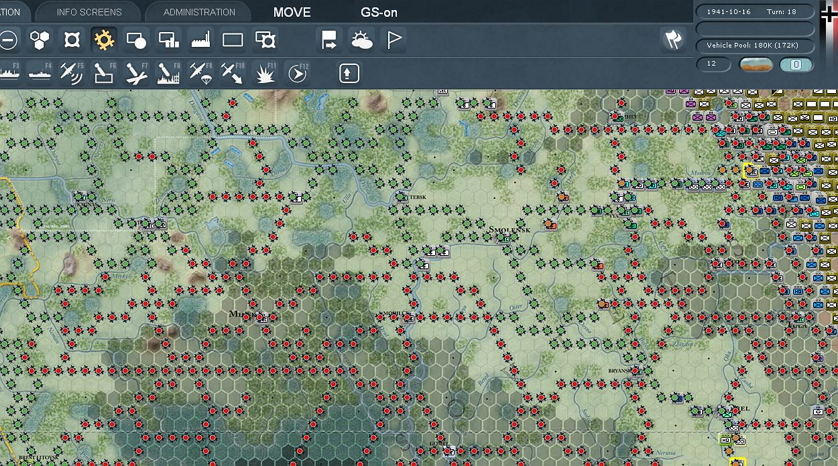838x466 pixels.
Task: Open the ADMINISTRATION tab
Action: (x=199, y=12)
